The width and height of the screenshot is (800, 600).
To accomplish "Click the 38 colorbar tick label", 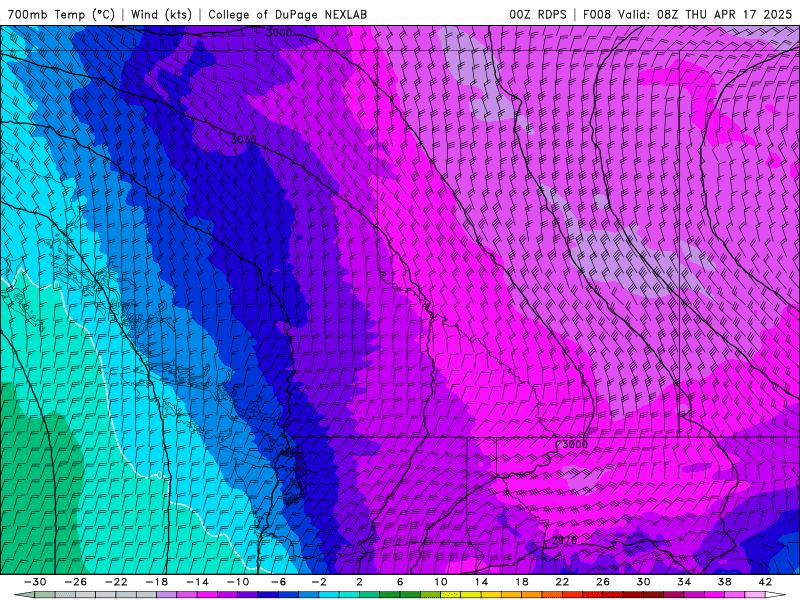I will click(x=724, y=582).
